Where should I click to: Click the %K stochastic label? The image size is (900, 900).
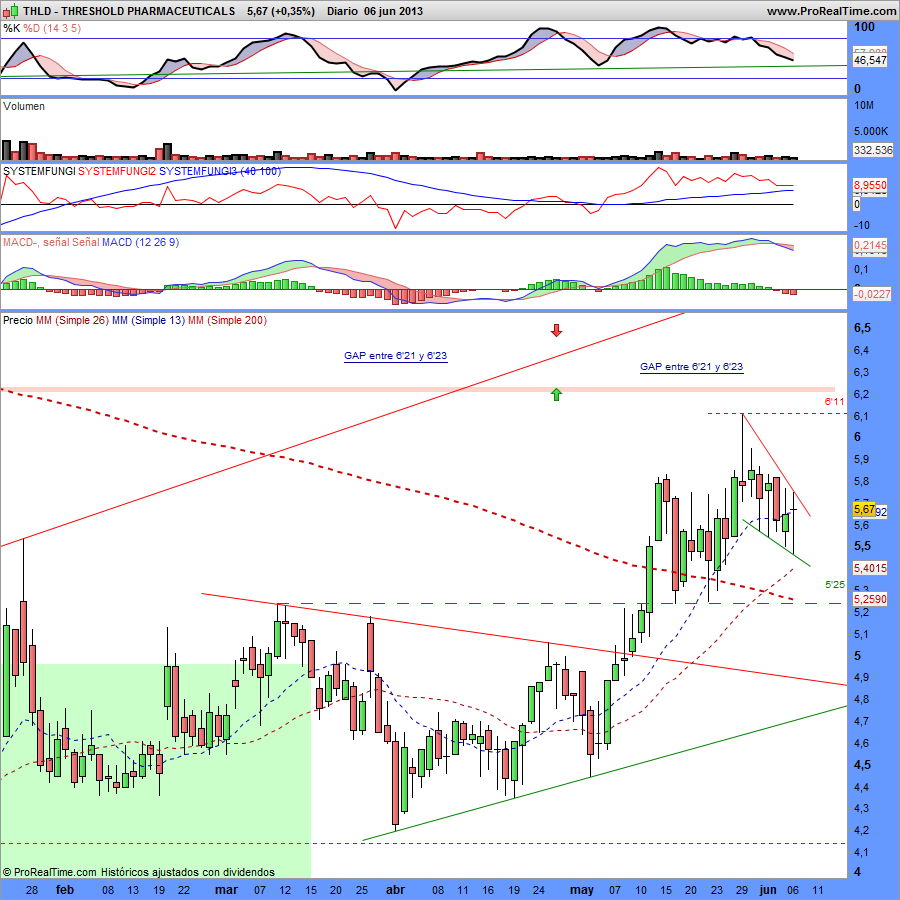coord(11,28)
